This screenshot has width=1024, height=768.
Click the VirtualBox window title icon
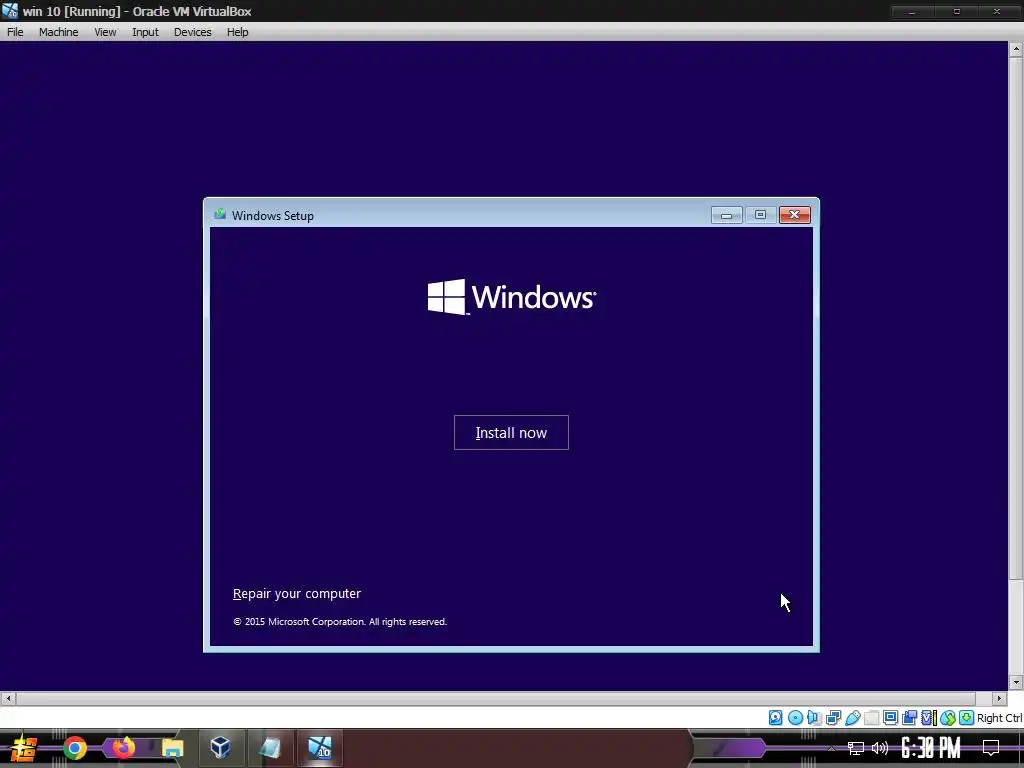tap(10, 11)
